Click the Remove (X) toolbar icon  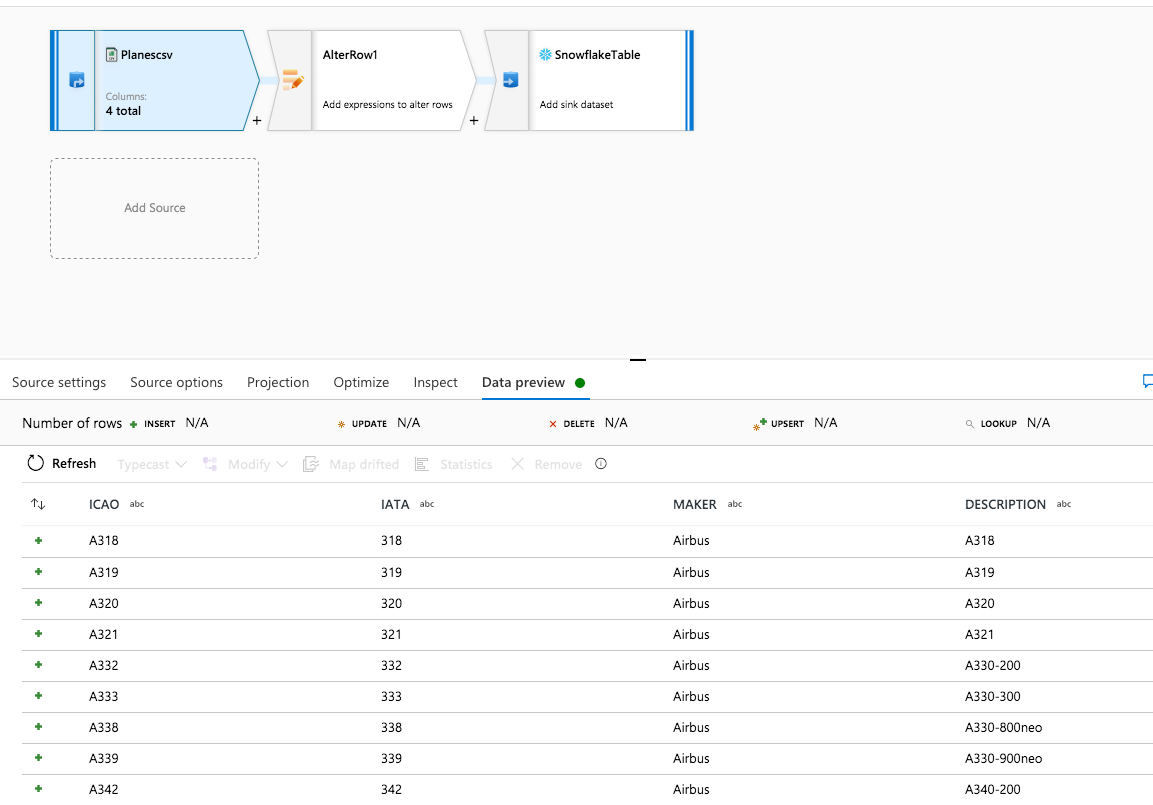tap(517, 463)
